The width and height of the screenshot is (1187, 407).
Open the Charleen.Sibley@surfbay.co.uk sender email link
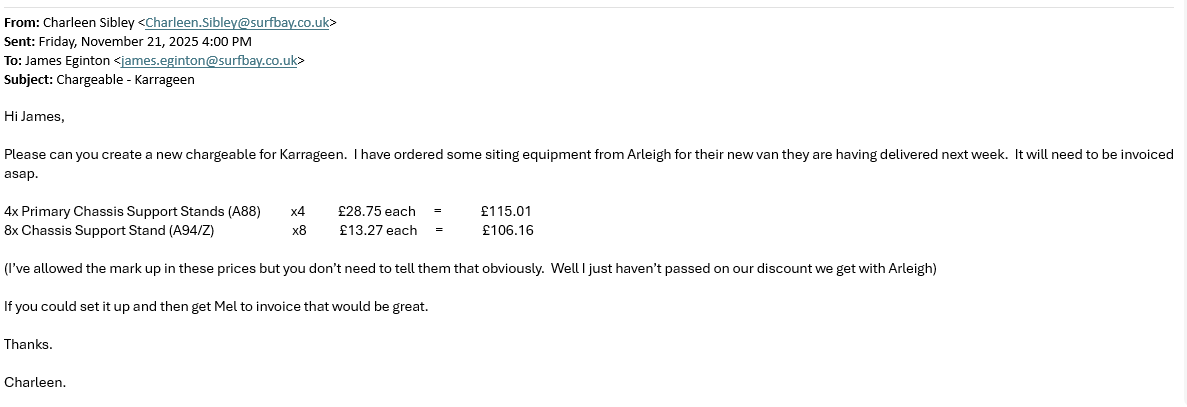pyautogui.click(x=237, y=22)
